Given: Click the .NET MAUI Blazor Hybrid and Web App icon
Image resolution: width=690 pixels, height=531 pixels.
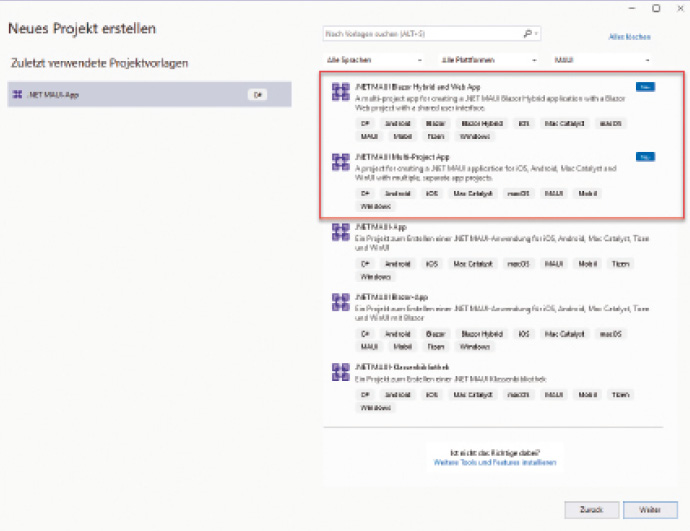Looking at the screenshot, I should [x=341, y=92].
